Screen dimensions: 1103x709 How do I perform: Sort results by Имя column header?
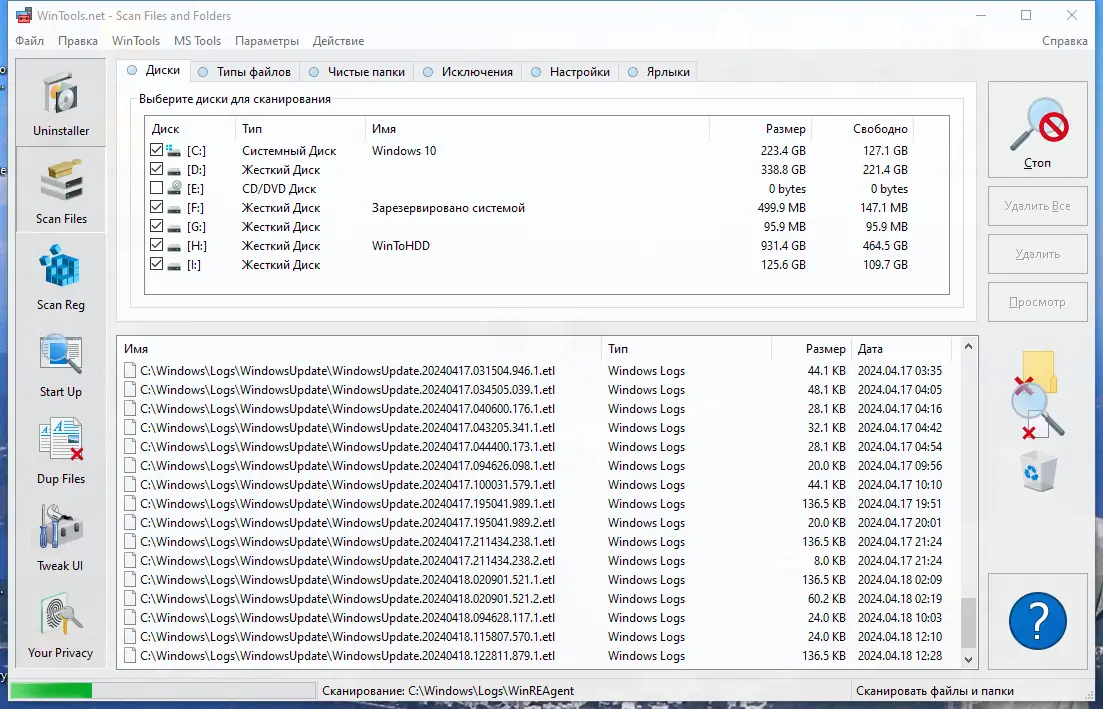coord(359,349)
